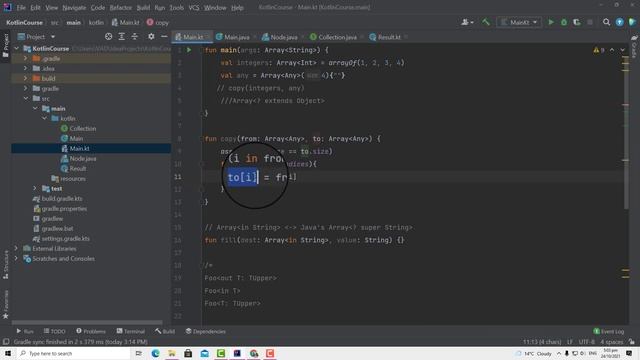Open the Refactor menu

[121, 7]
